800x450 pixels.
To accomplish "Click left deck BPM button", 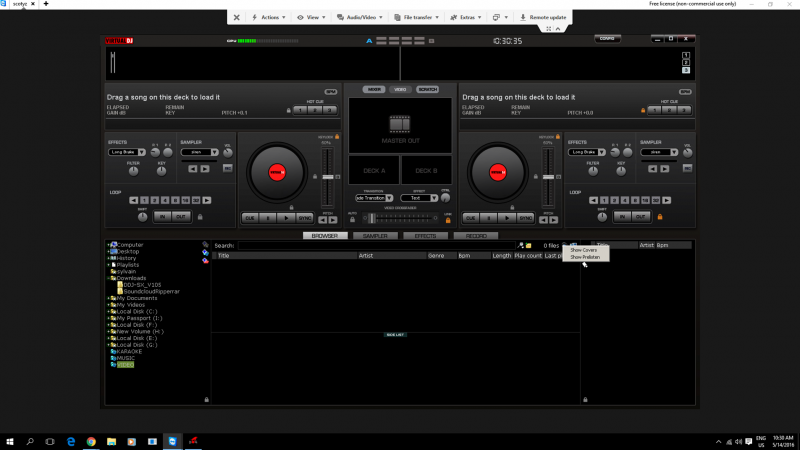I will (x=331, y=92).
